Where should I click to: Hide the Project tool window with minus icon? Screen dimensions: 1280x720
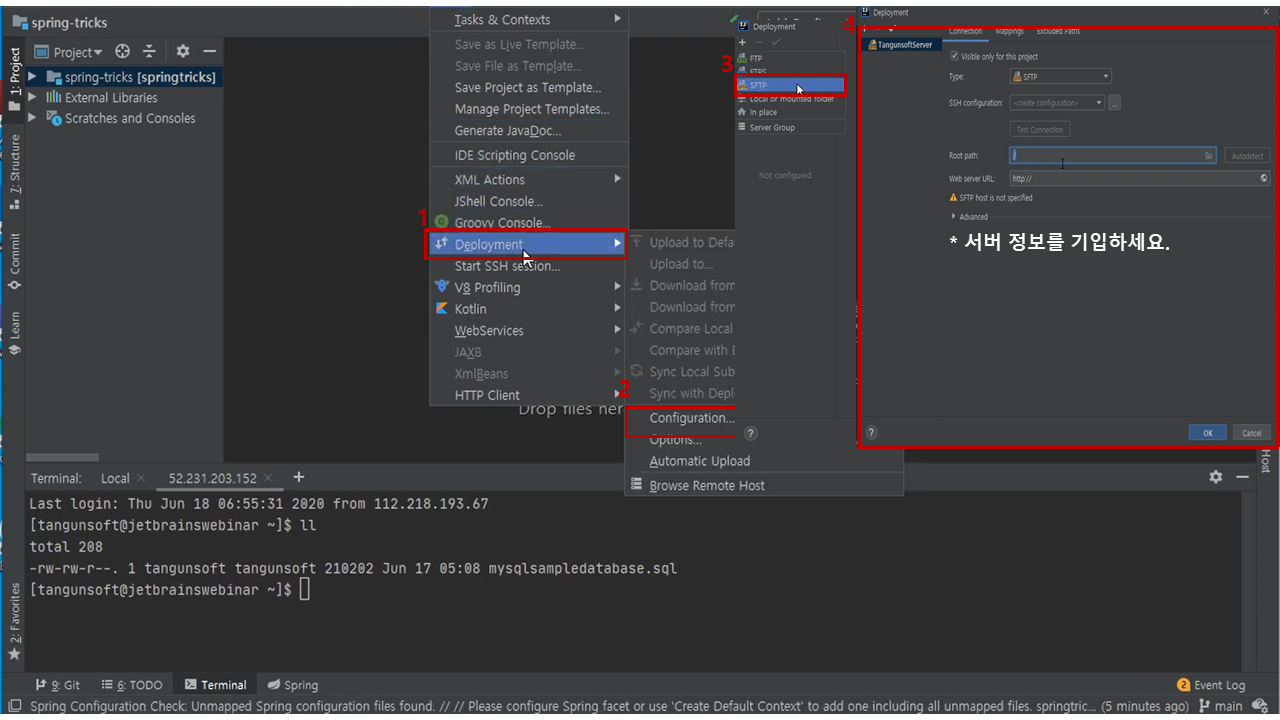(x=209, y=51)
